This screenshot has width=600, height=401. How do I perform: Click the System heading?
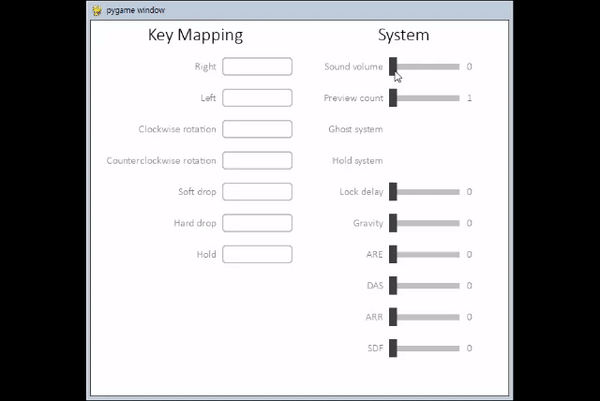coord(403,35)
